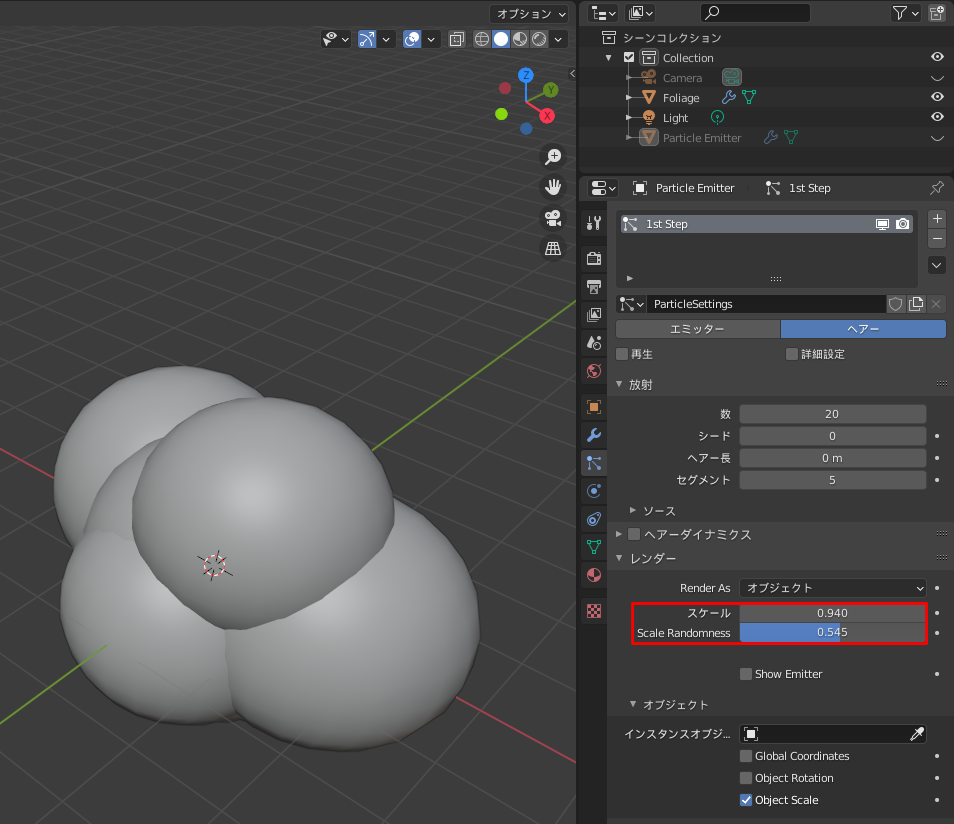
Task: Switch viewport shading to rendered preview
Action: 541,39
